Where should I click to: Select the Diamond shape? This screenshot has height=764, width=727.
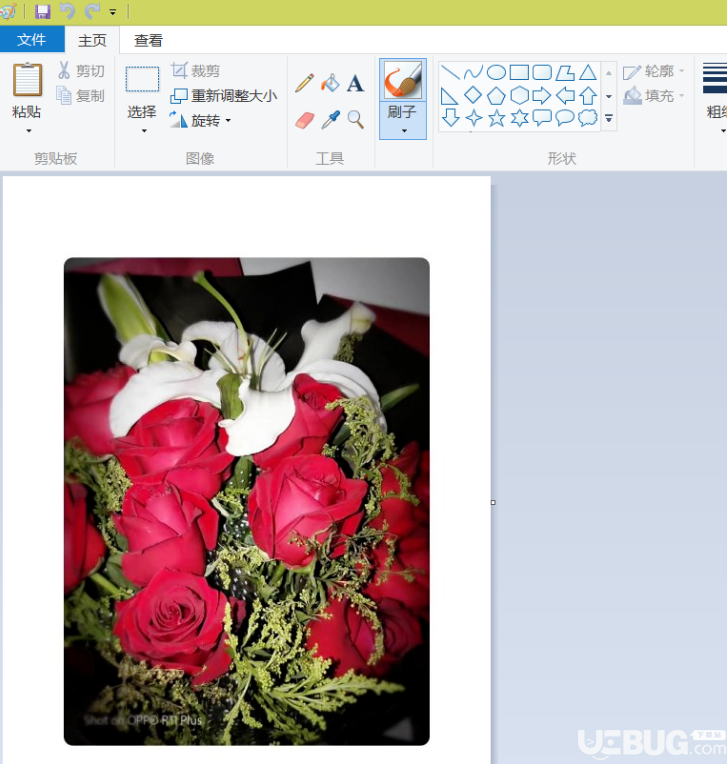pos(473,96)
